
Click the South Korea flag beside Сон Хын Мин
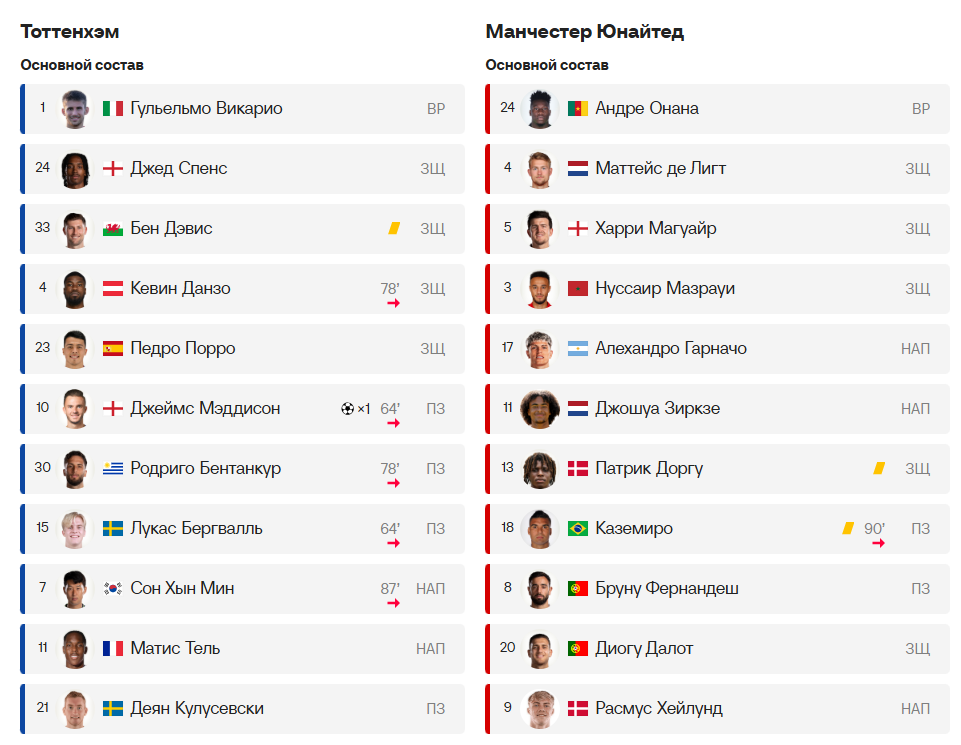point(113,589)
